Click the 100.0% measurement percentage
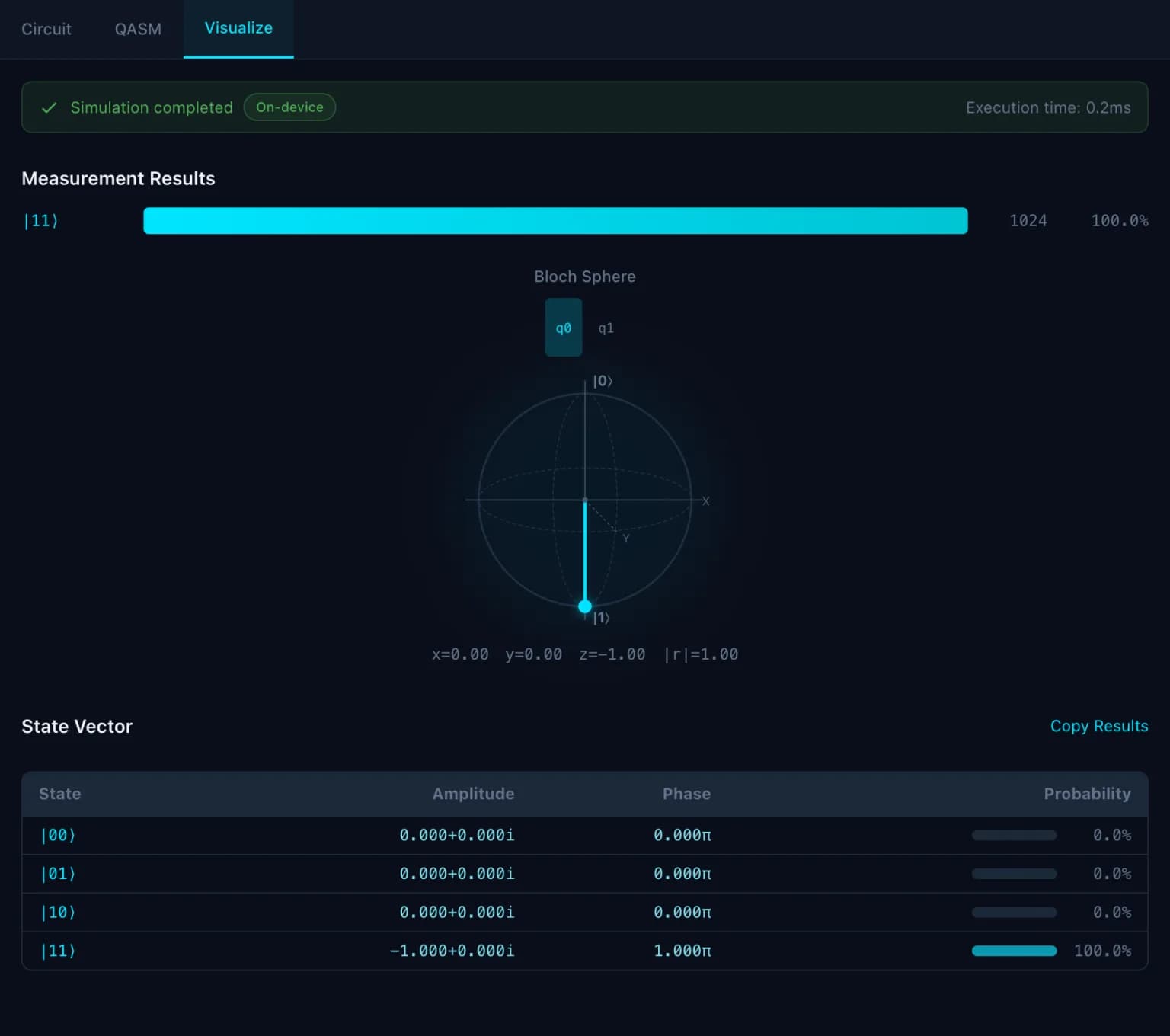Viewport: 1170px width, 1036px height. (x=1120, y=221)
